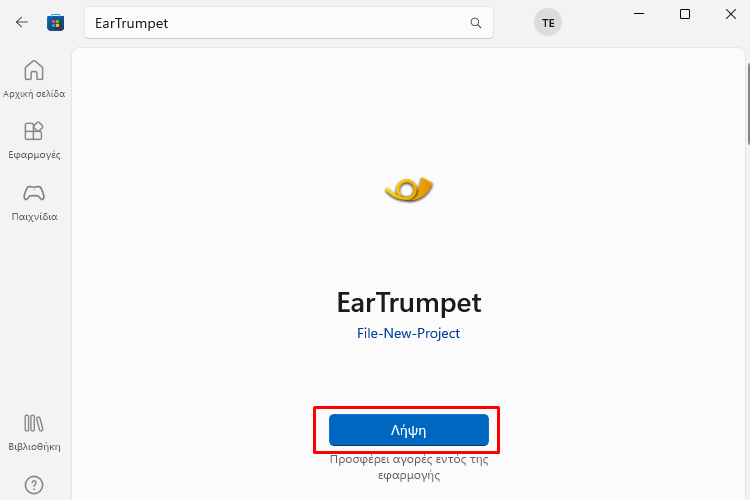750x500 pixels.
Task: Click the Παιχνίδια label in sidebar
Action: [x=34, y=216]
